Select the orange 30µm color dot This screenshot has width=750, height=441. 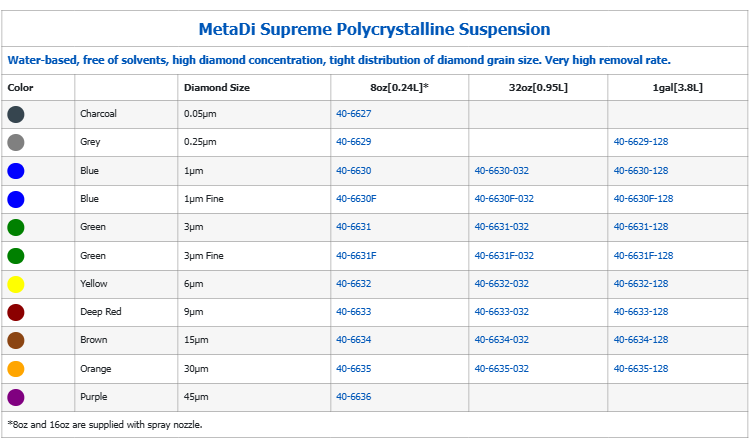coord(16,369)
